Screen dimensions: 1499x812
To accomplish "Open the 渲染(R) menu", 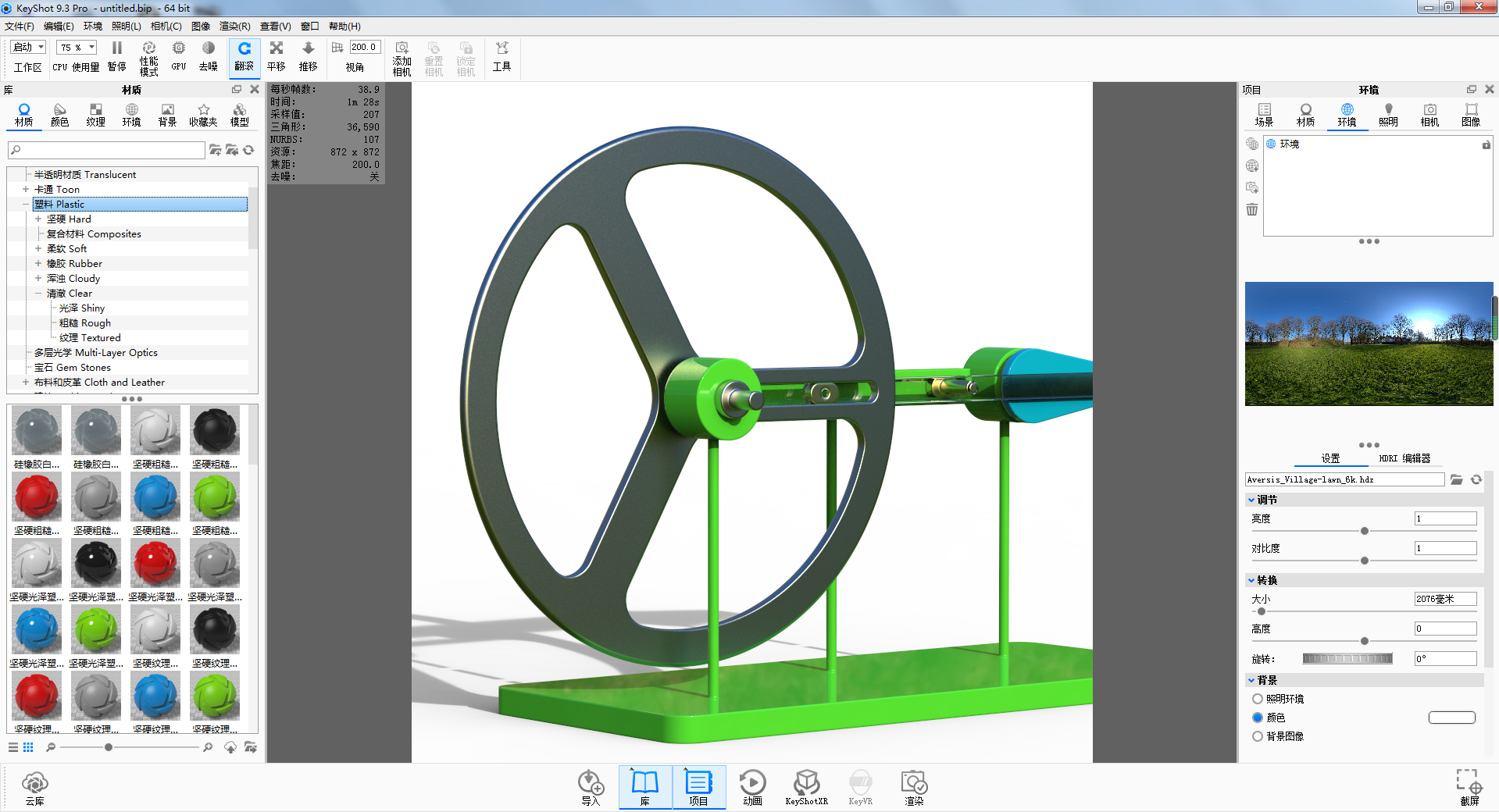I will (235, 26).
